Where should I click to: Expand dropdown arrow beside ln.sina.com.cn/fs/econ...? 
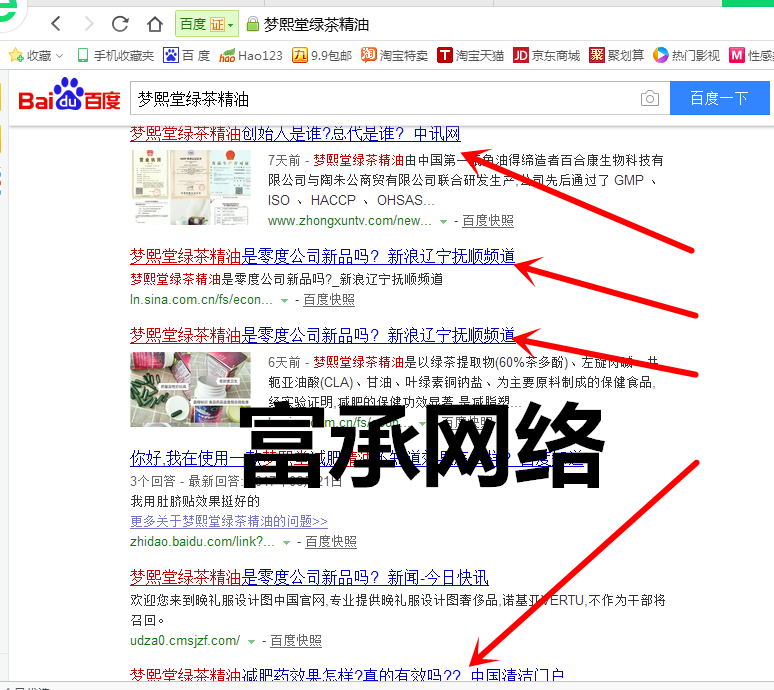284,301
